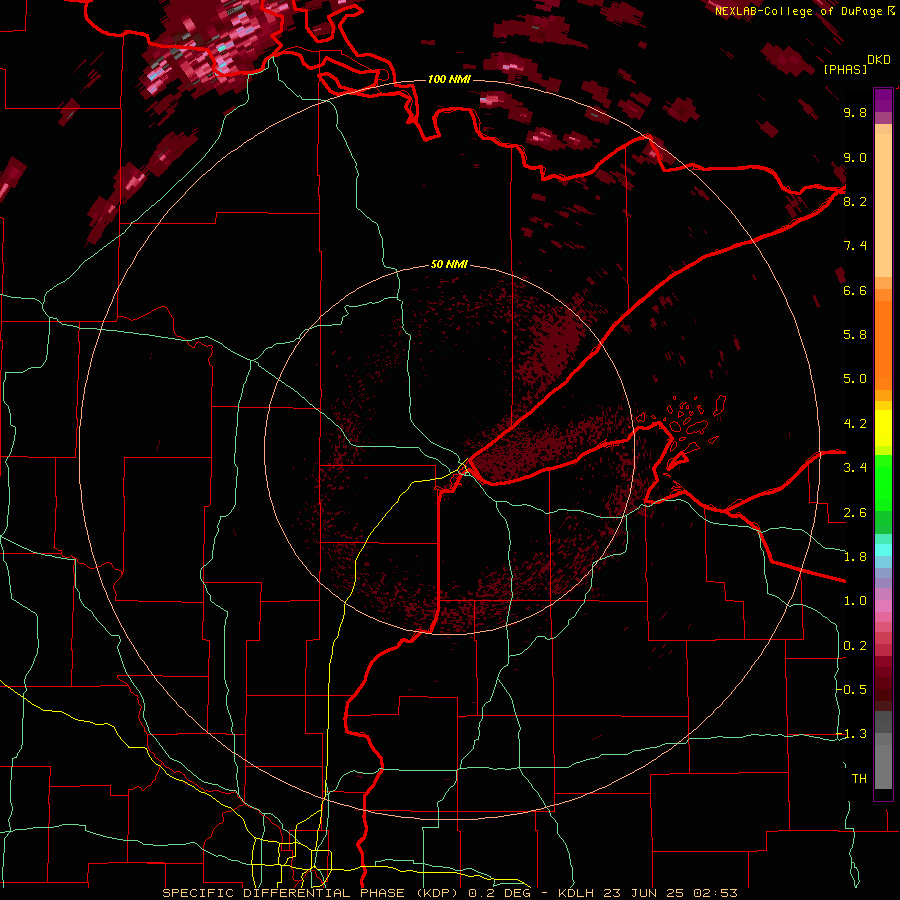Click the TH label on the scale
The width and height of the screenshot is (900, 900).
point(859,779)
